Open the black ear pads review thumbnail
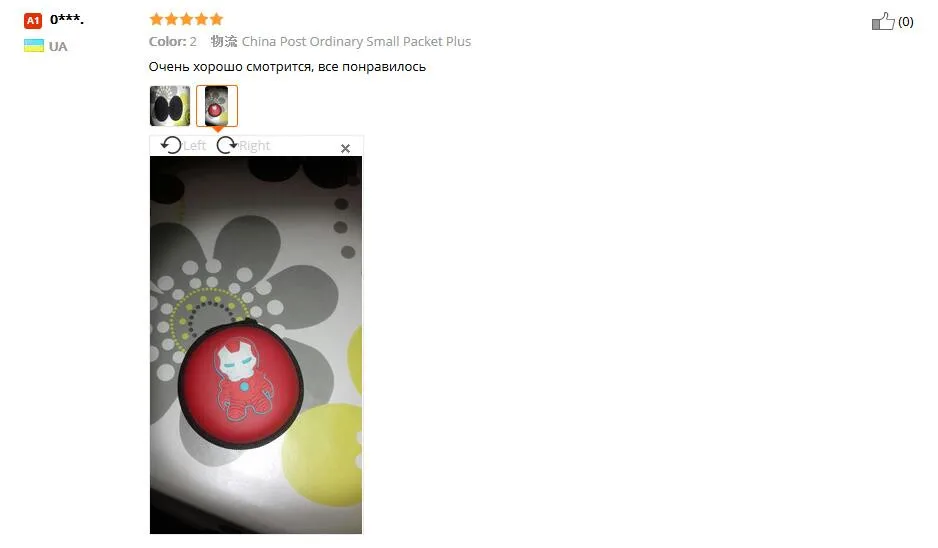The height and width of the screenshot is (548, 938). (170, 106)
